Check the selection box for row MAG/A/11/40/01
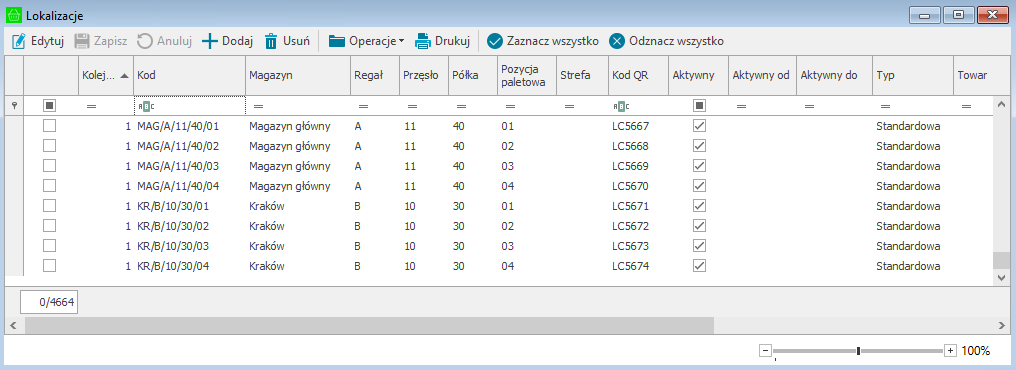1016x370 pixels. tap(49, 126)
